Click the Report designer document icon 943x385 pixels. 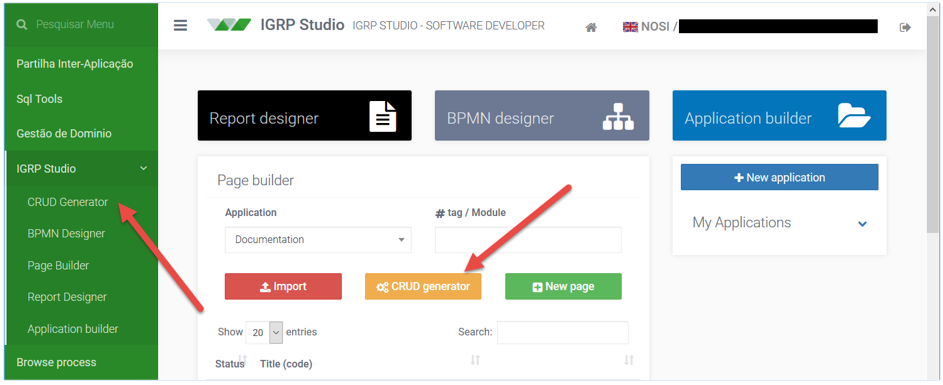[x=382, y=116]
